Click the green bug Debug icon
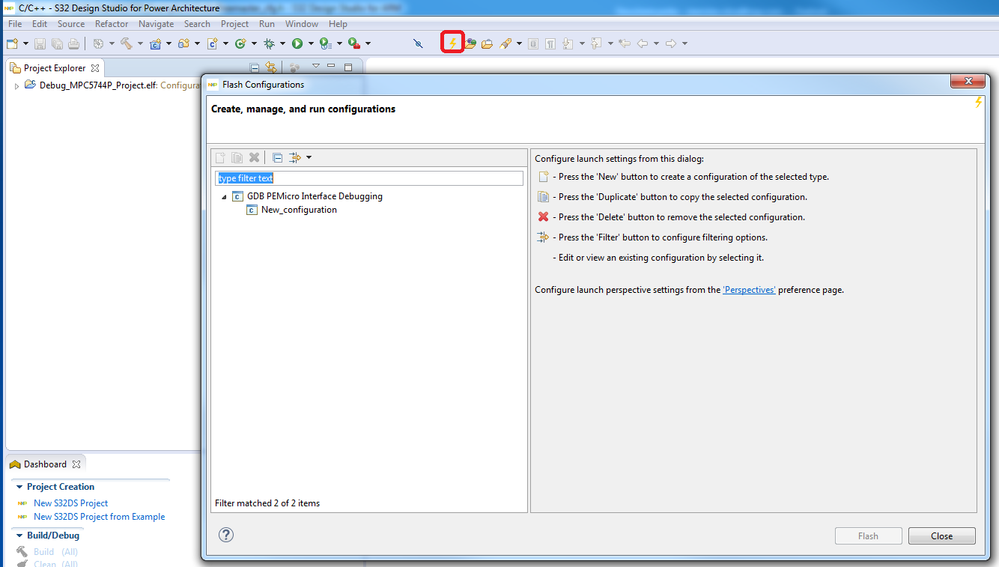 [270, 43]
